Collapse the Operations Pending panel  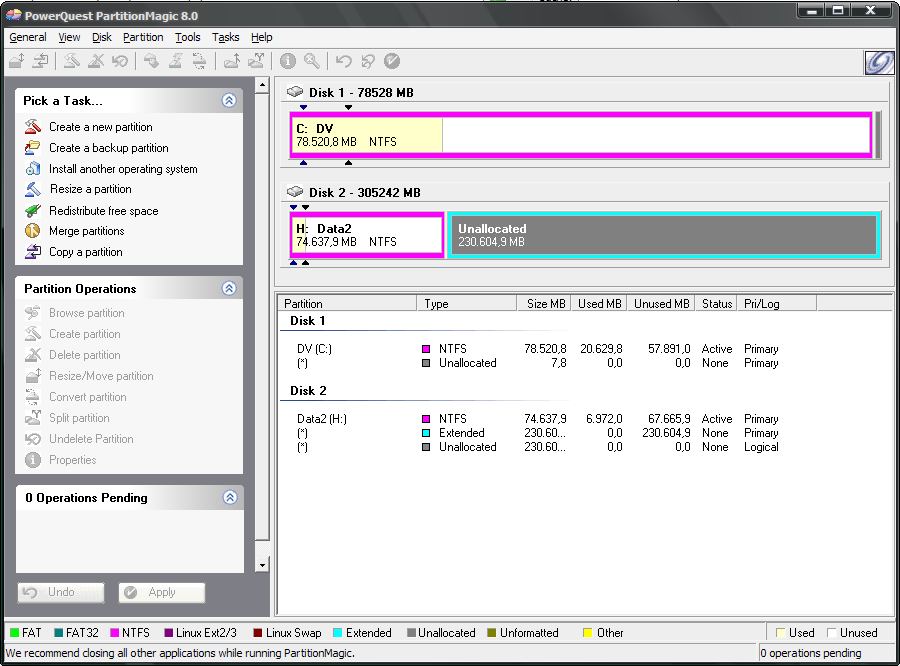tap(230, 497)
